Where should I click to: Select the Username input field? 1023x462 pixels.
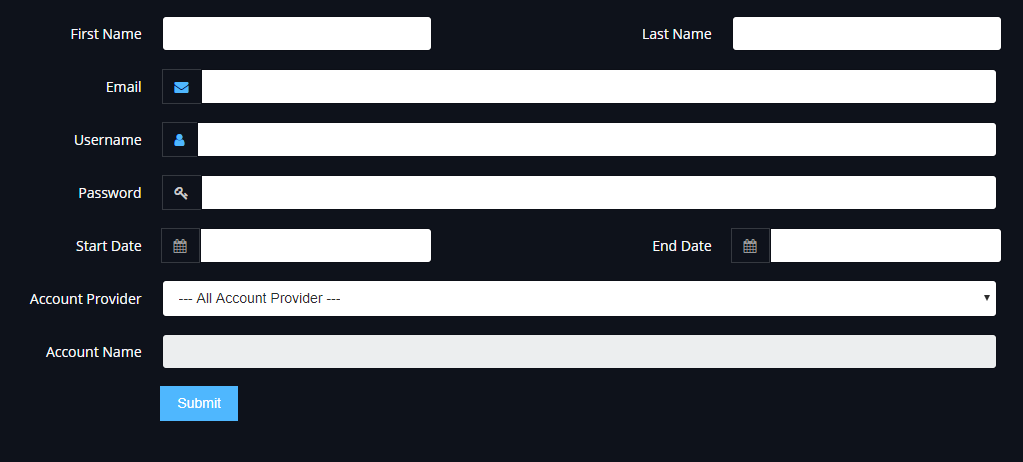coord(596,140)
